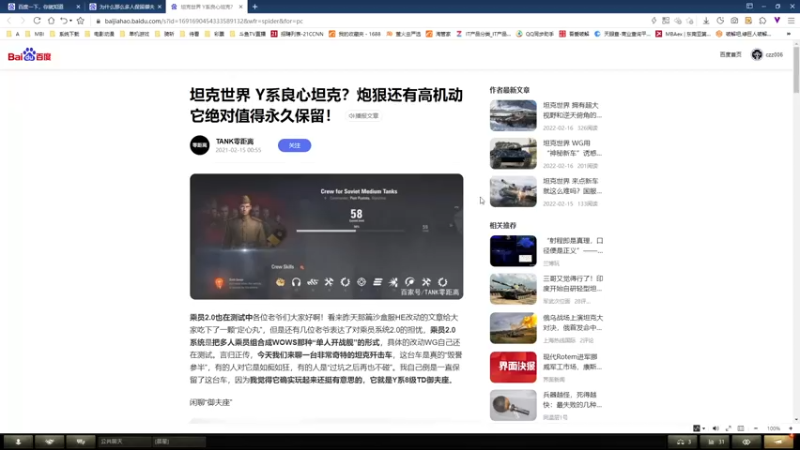Click the 100% zoom level indicator

pyautogui.click(x=773, y=428)
